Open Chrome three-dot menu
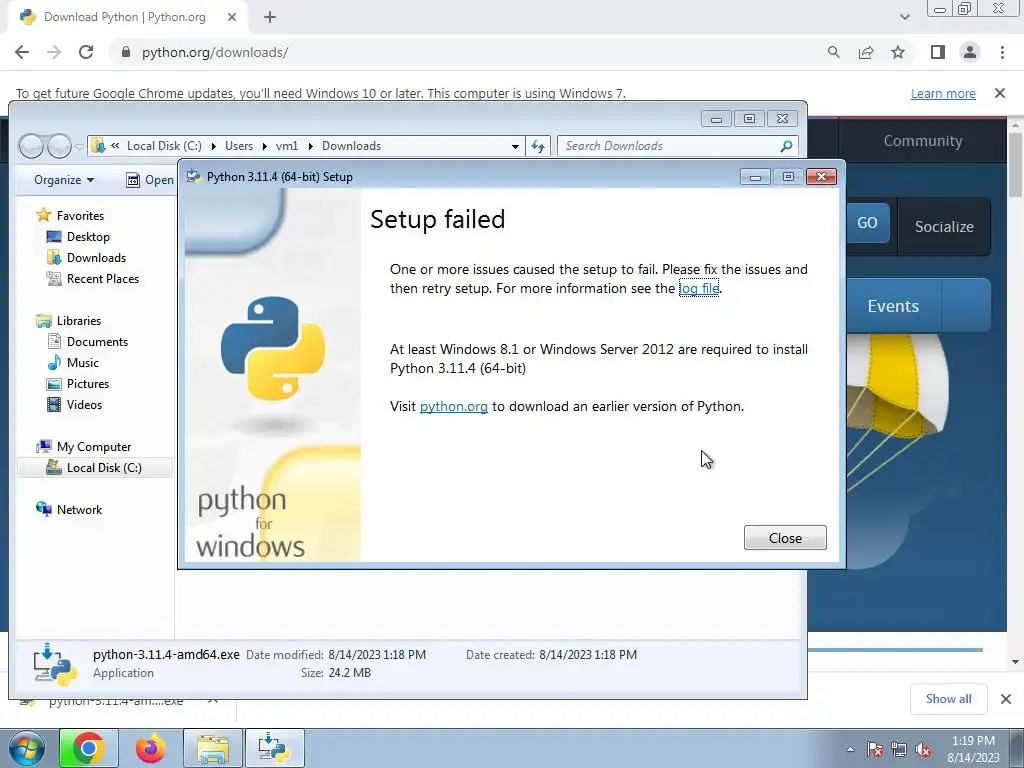 [1002, 52]
